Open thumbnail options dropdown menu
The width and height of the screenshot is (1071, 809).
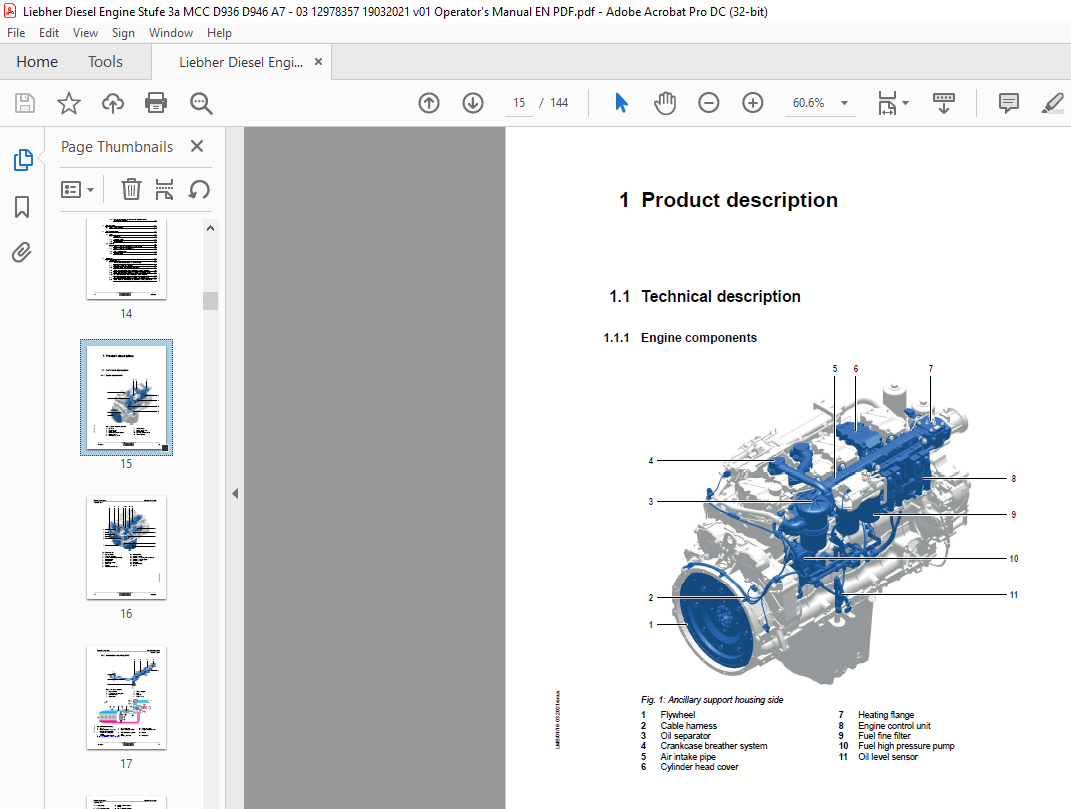point(77,189)
